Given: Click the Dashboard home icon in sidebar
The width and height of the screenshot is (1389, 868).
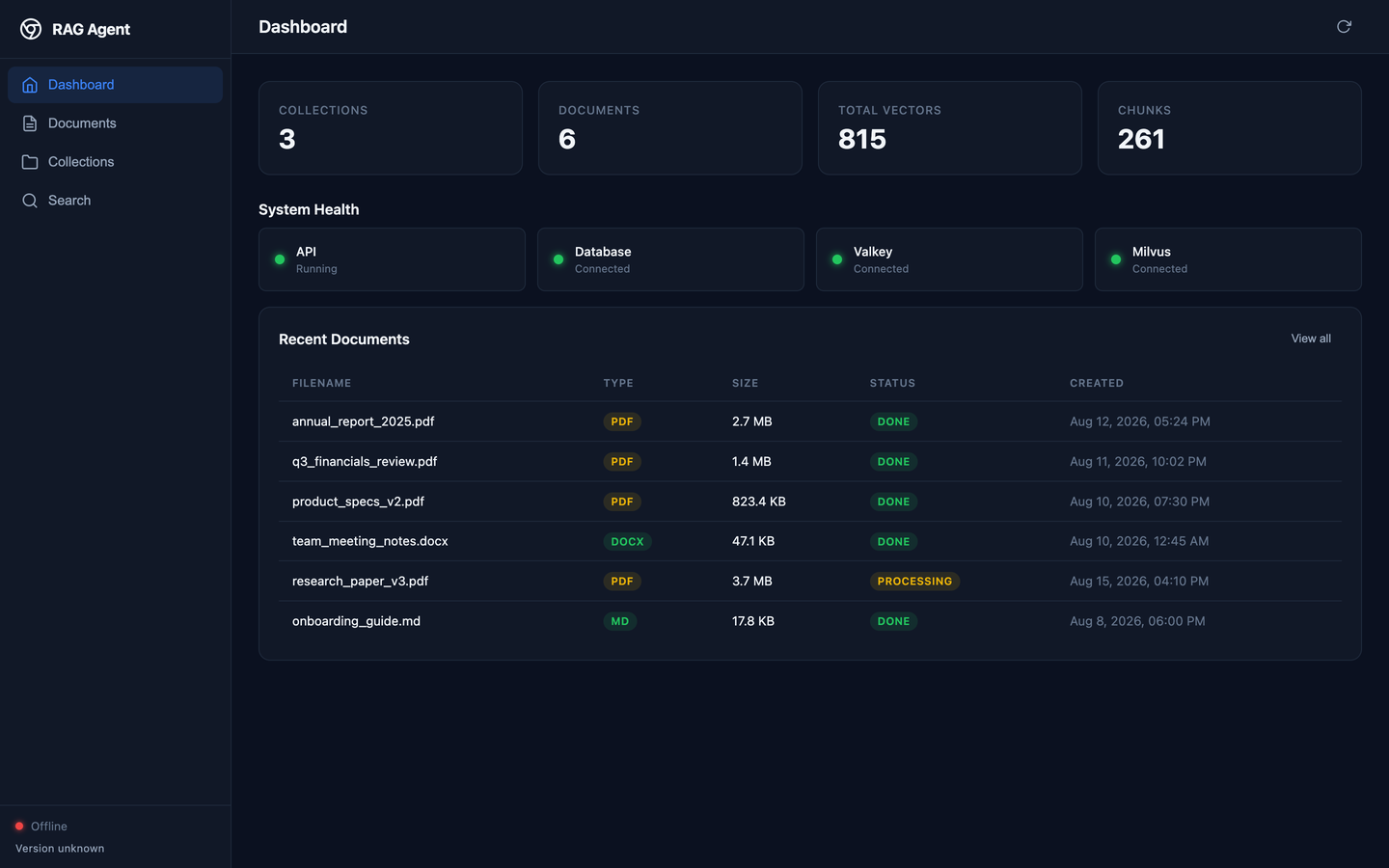Looking at the screenshot, I should point(30,85).
